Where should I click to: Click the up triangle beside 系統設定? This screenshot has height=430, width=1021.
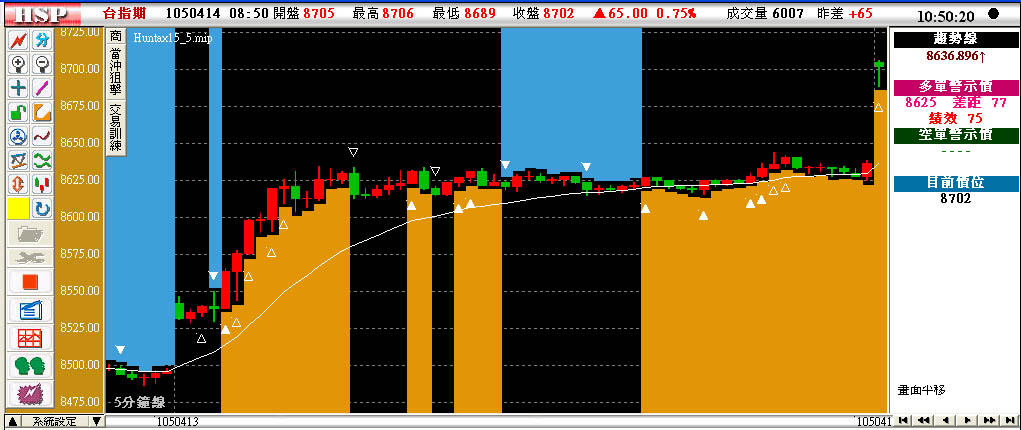click(12, 422)
